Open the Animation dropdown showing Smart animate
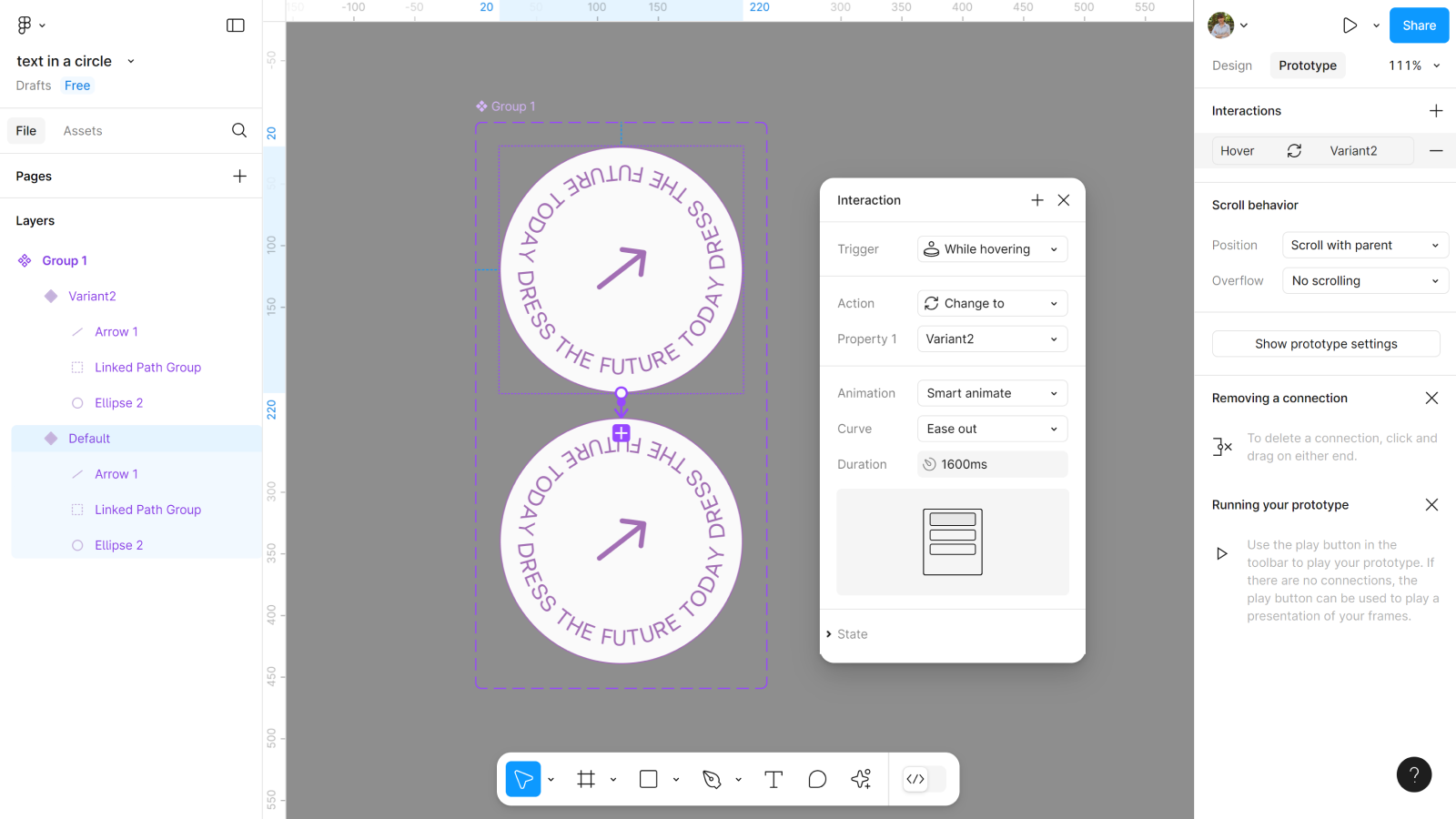1456x819 pixels. tap(992, 393)
